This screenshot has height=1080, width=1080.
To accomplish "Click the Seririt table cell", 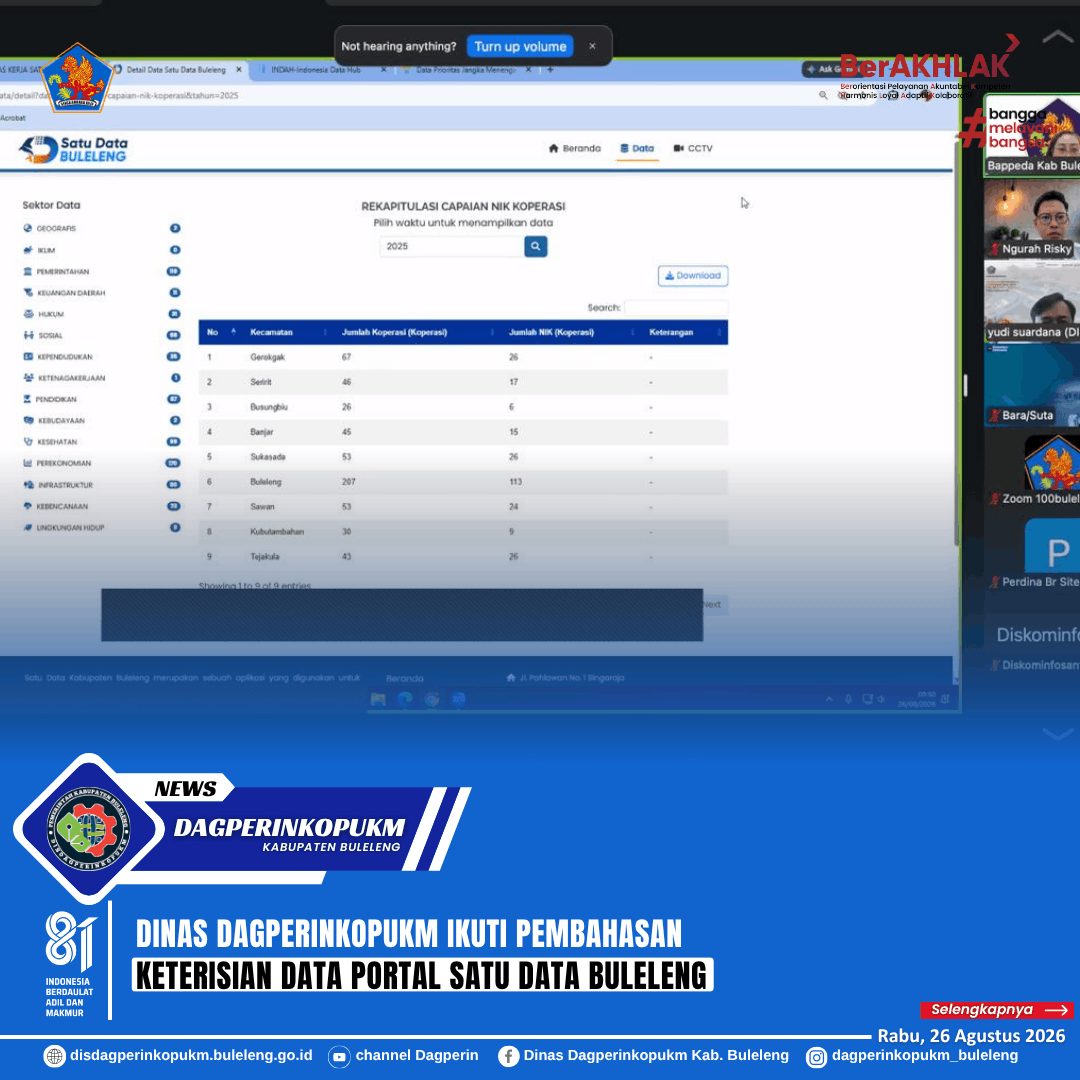I will (x=260, y=382).
